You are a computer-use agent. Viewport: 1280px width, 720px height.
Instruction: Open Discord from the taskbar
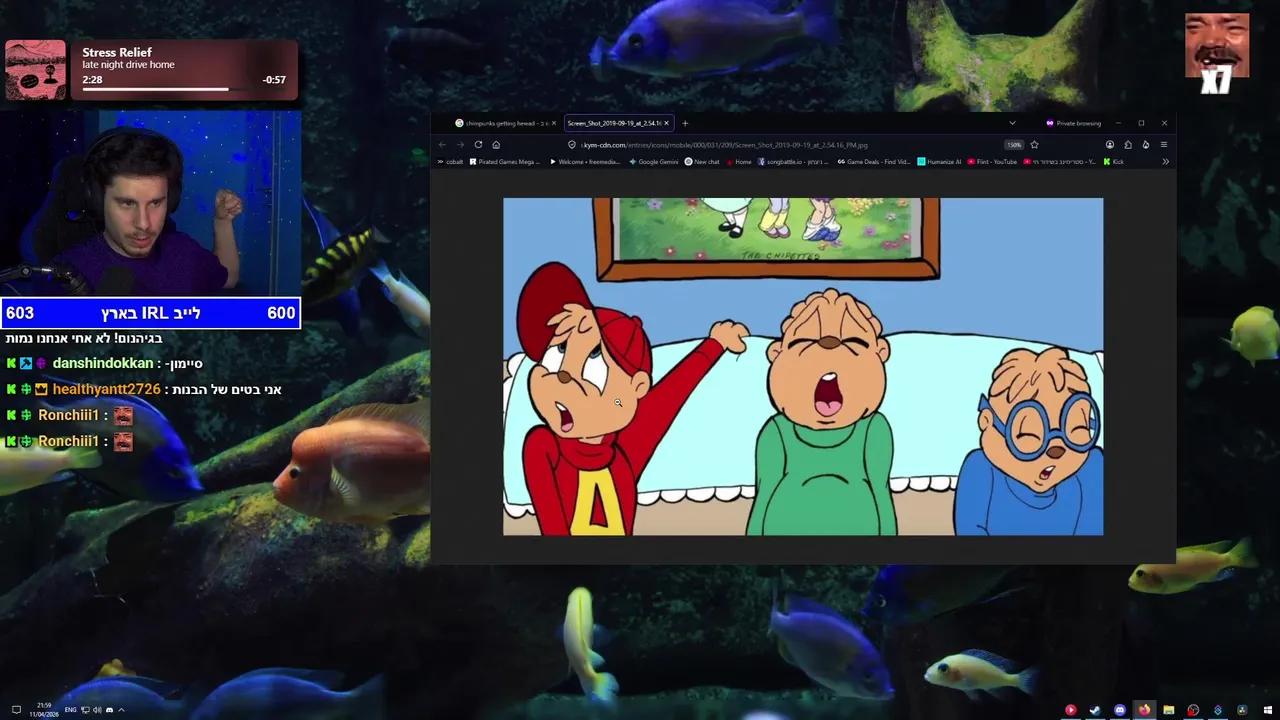pyautogui.click(x=1120, y=710)
